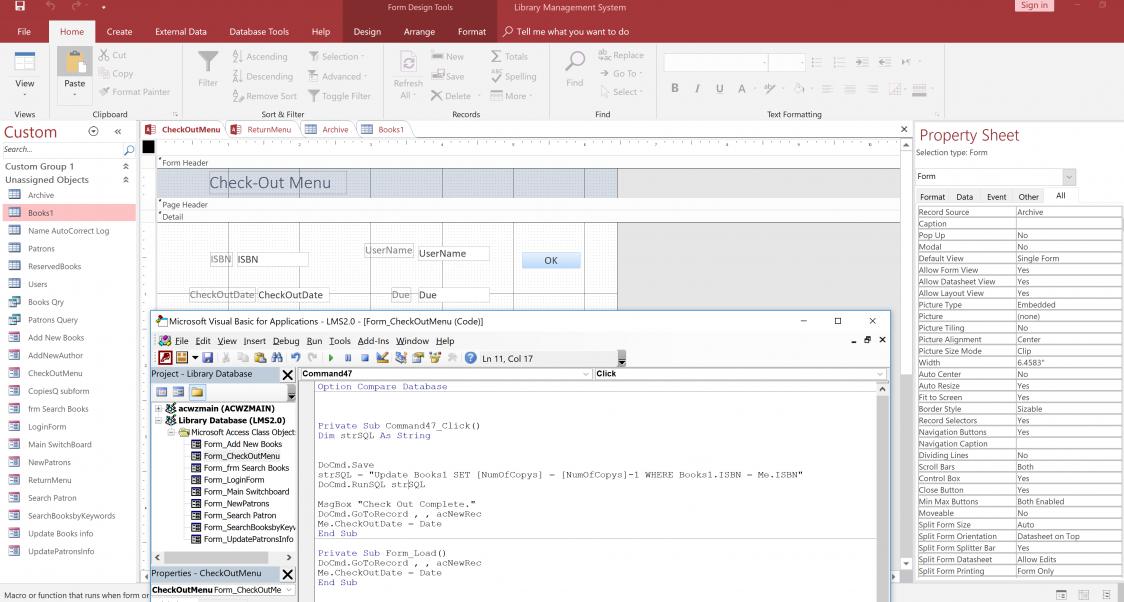The width and height of the screenshot is (1124, 602).
Task: Open Properties Window icon in VBA toolbar
Action: coord(418,358)
